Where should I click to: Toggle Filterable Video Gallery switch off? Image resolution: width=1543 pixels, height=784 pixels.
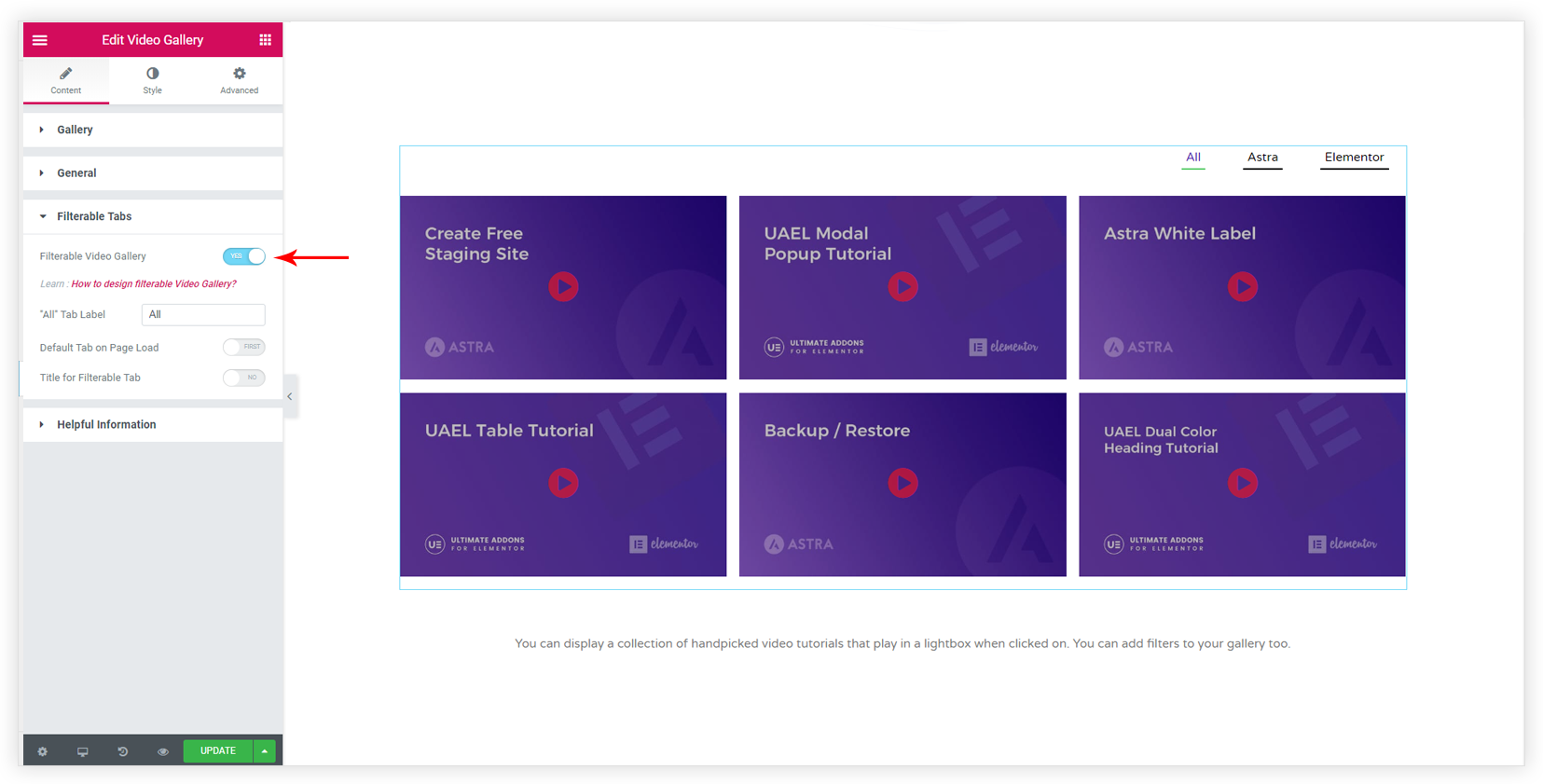244,256
